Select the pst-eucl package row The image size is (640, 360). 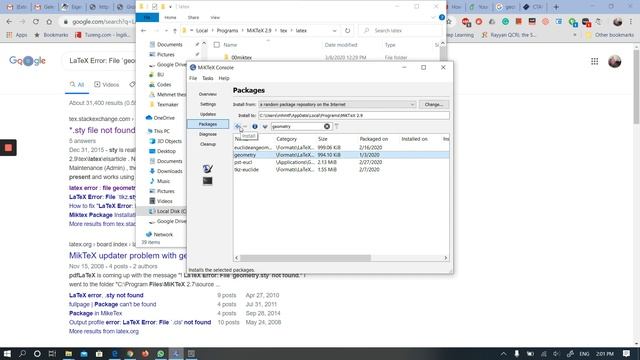coord(341,162)
